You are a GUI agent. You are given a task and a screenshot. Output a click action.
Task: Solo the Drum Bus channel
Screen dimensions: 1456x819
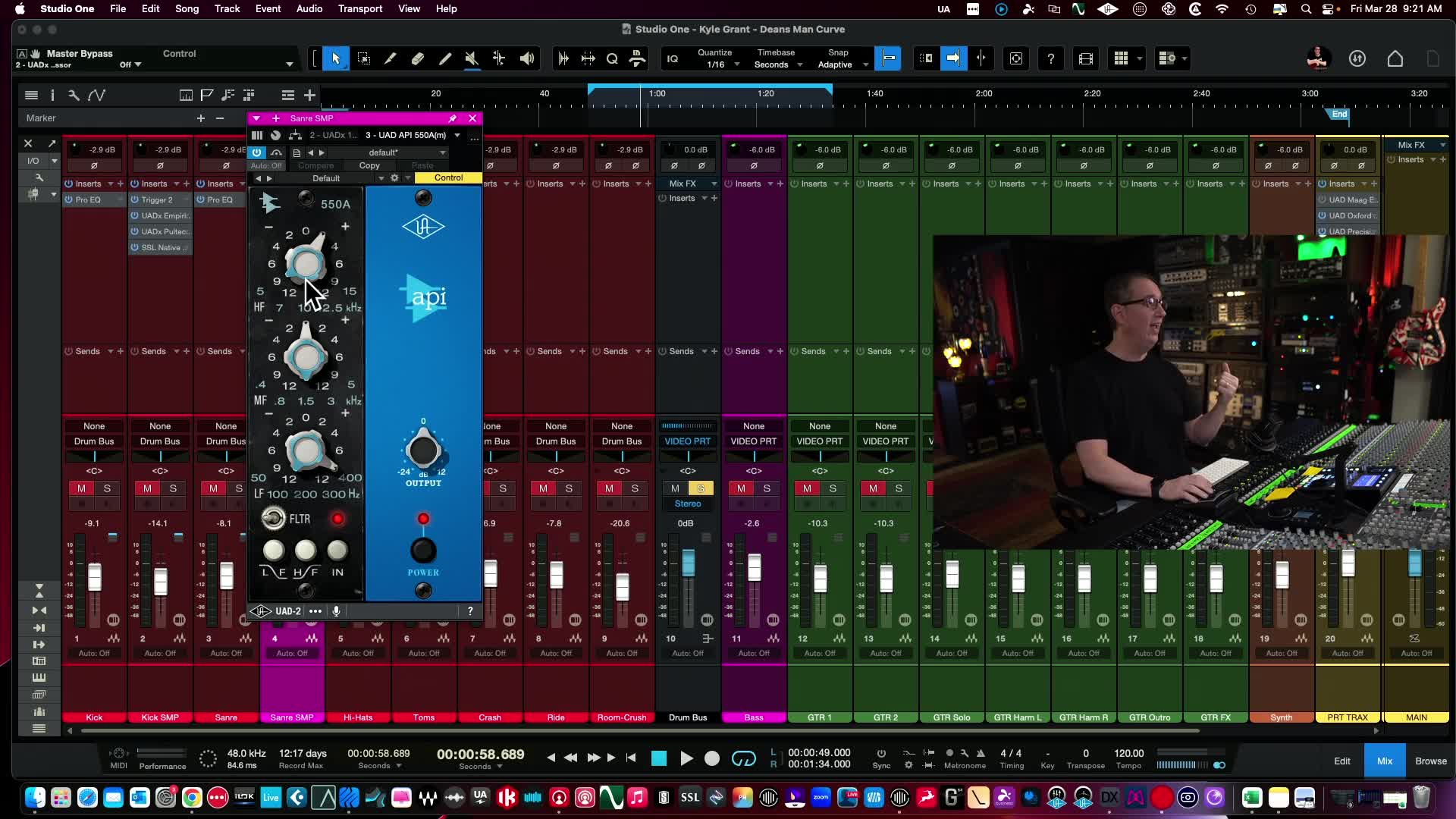coord(701,488)
